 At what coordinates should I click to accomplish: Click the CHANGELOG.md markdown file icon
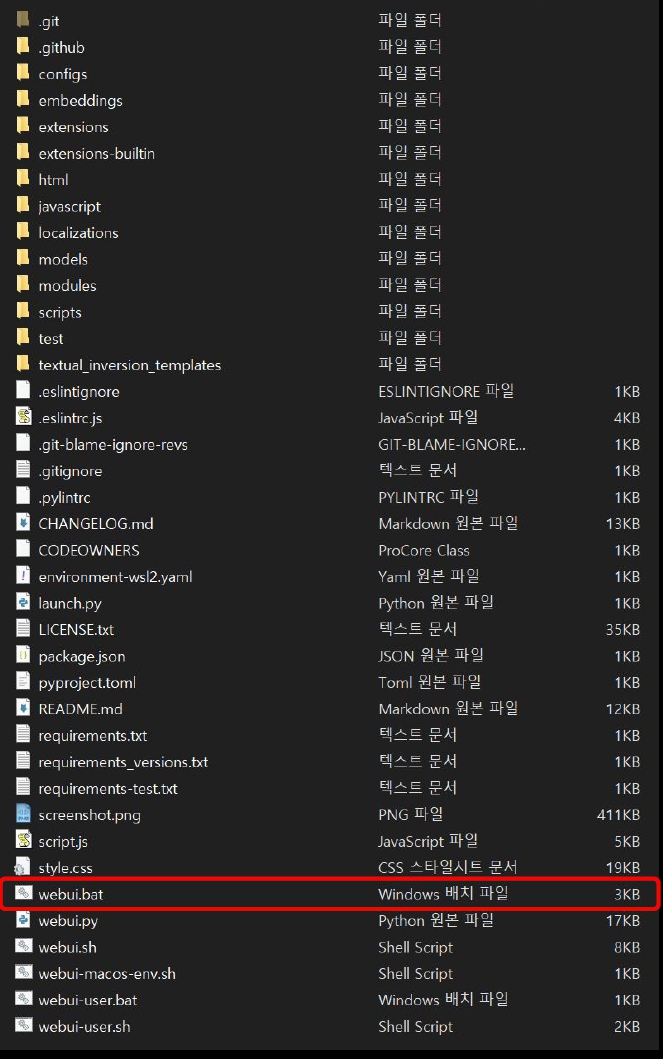point(24,523)
